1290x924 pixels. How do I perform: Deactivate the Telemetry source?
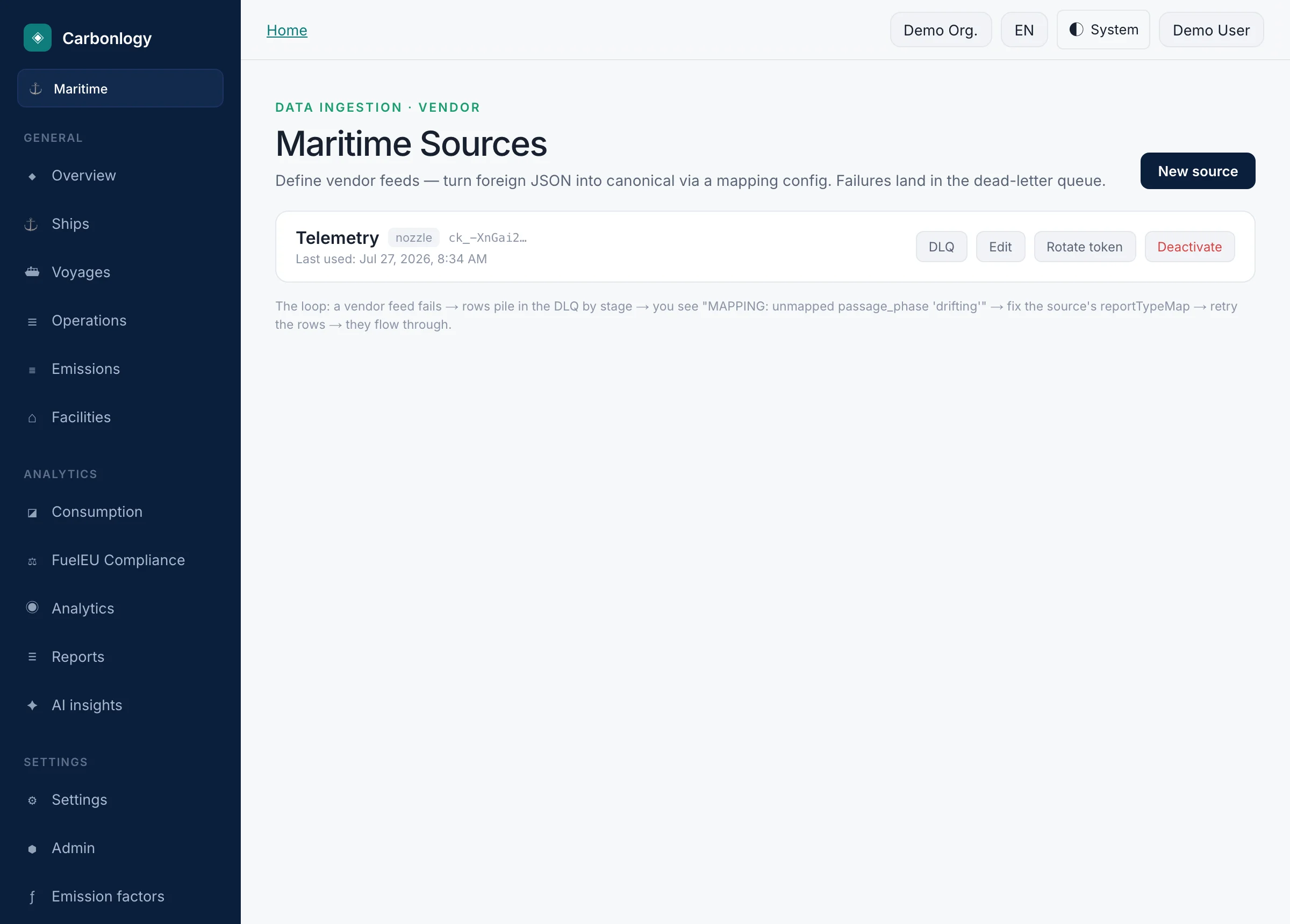[x=1189, y=247]
